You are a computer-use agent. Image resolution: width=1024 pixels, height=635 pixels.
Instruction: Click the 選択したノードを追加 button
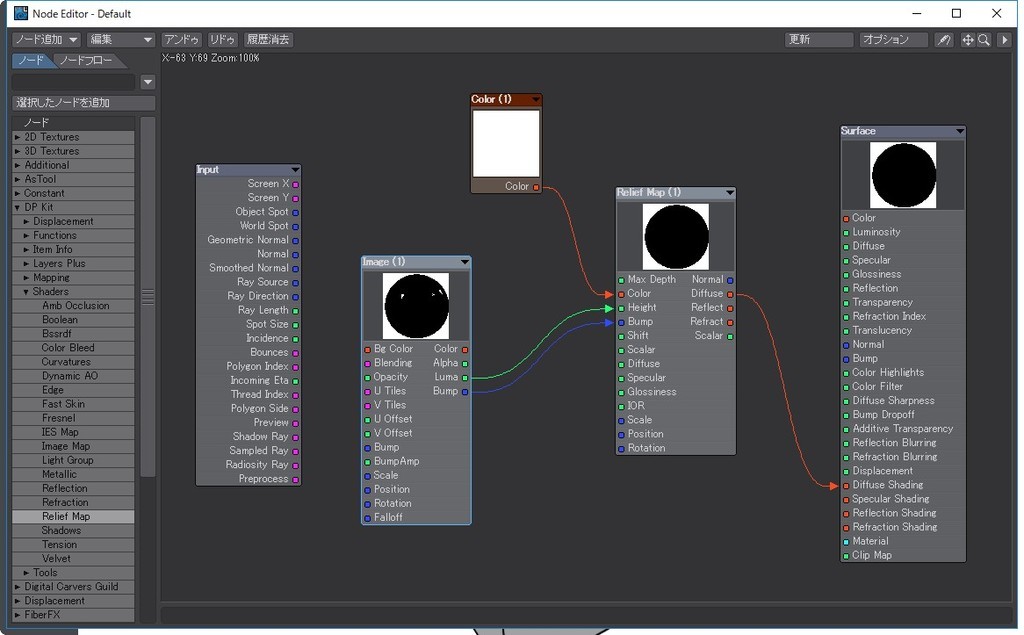point(84,103)
